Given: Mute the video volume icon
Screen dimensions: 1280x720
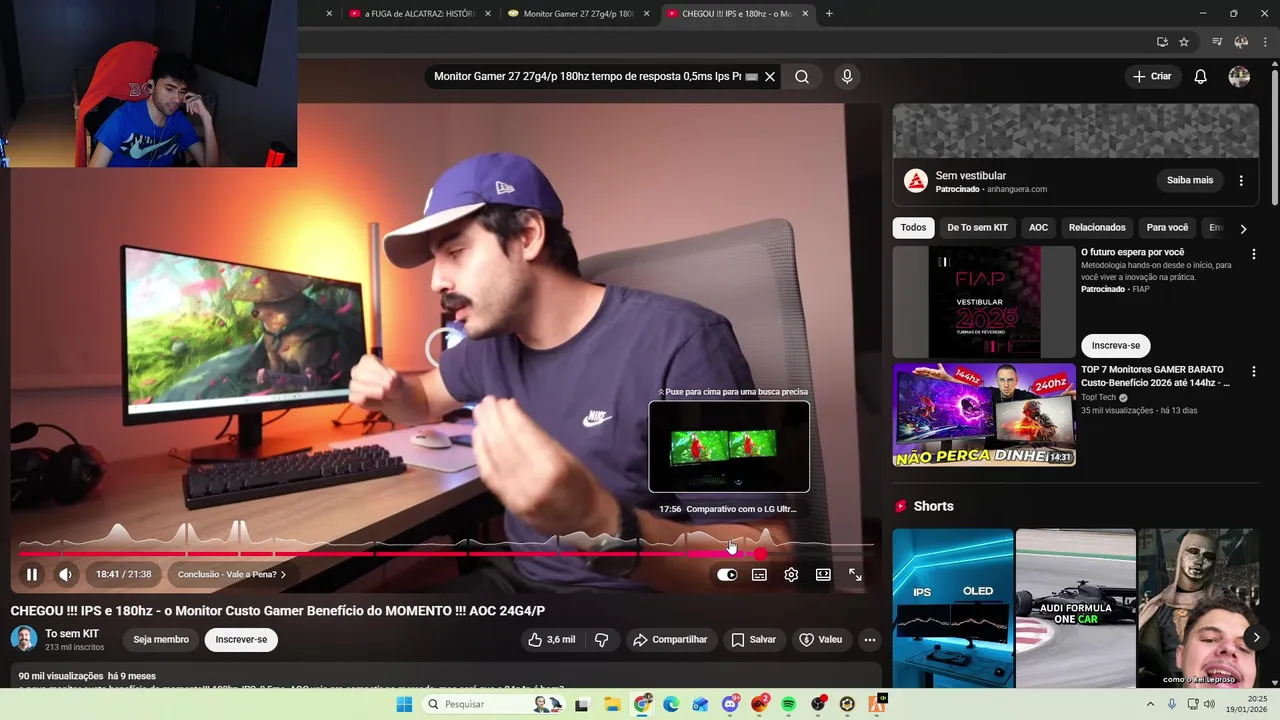Looking at the screenshot, I should pos(65,575).
